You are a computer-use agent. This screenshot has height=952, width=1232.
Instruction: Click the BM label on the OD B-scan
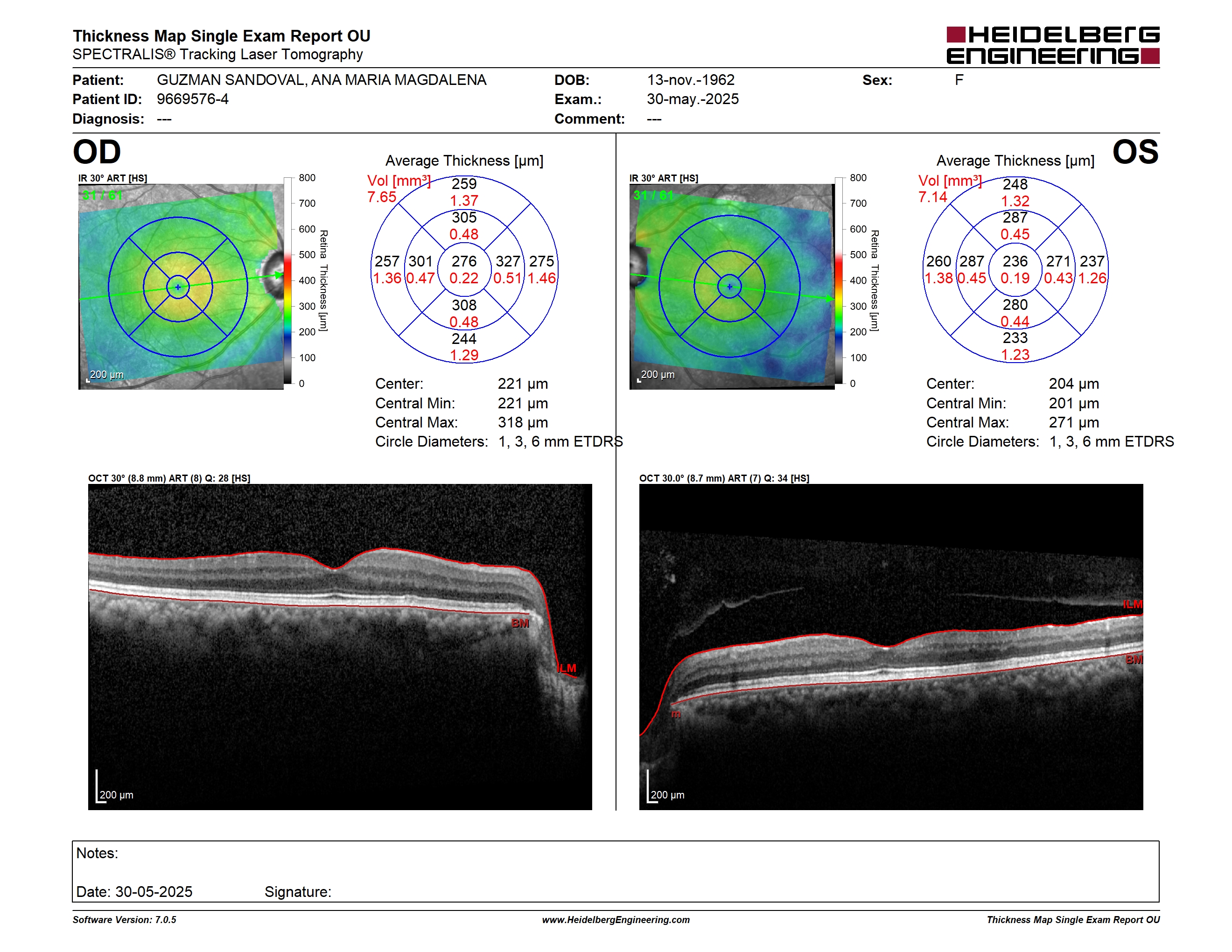pos(520,623)
